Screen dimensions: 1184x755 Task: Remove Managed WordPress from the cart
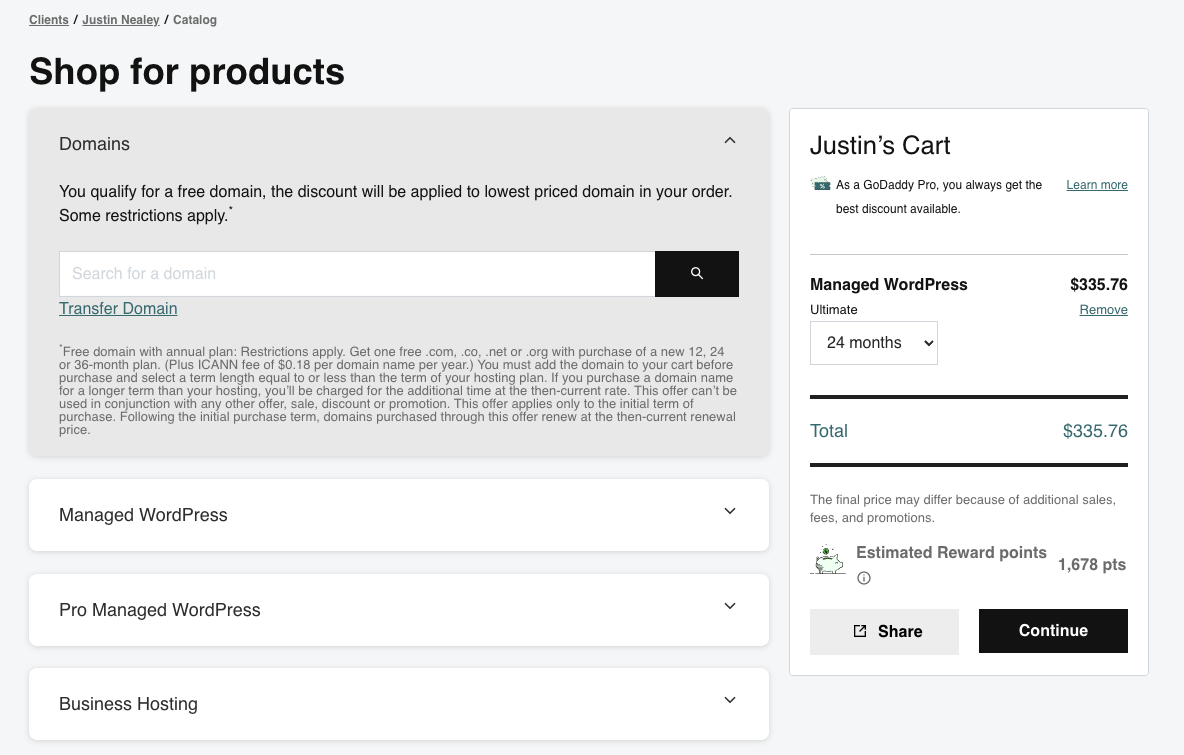(1103, 310)
